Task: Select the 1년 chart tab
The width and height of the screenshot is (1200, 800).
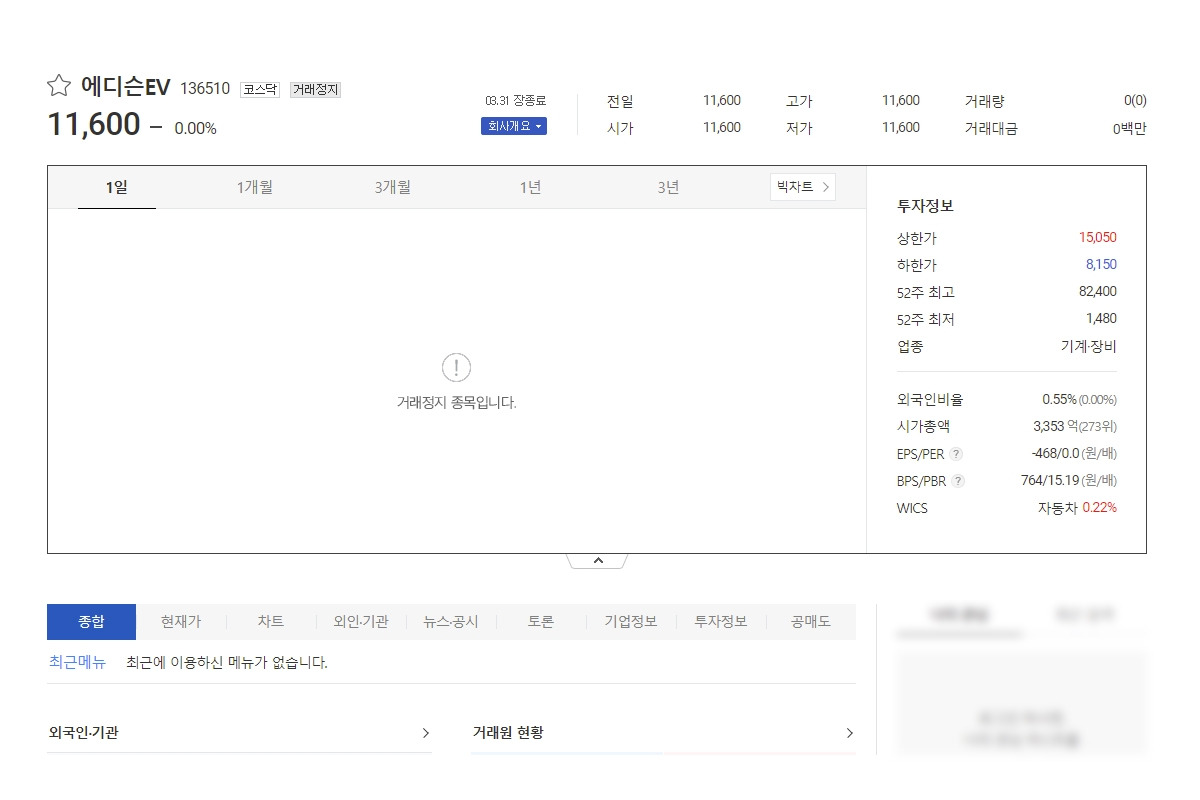Action: [x=530, y=187]
